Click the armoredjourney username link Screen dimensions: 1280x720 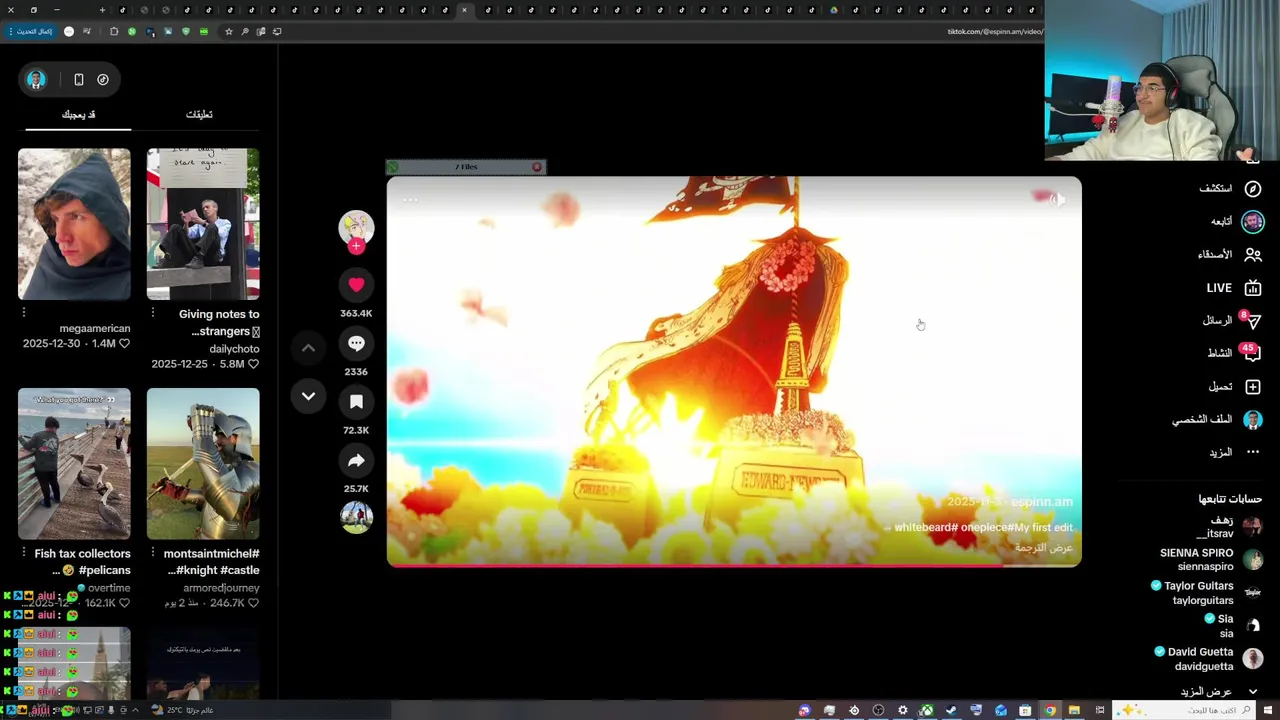point(221,588)
